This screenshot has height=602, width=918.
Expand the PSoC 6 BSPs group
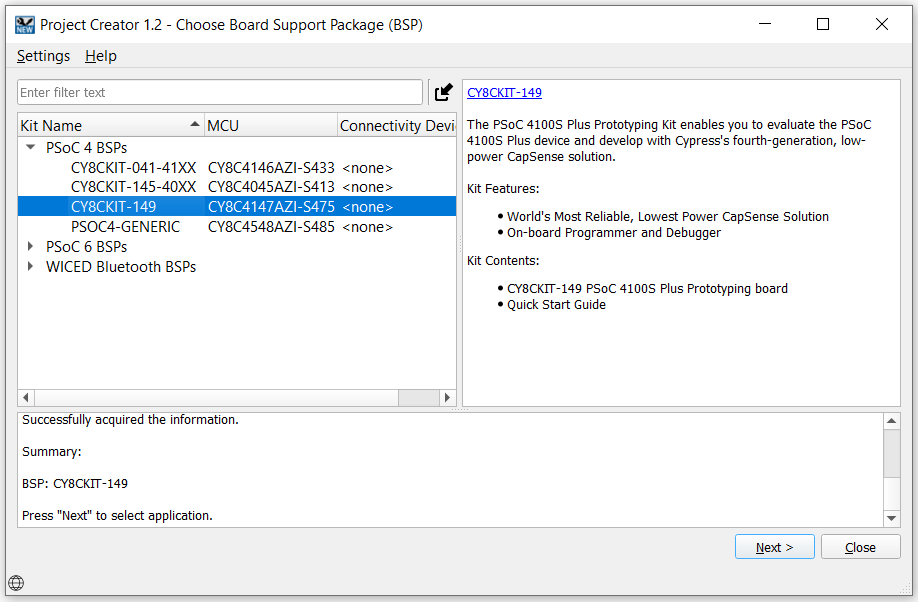(x=30, y=247)
